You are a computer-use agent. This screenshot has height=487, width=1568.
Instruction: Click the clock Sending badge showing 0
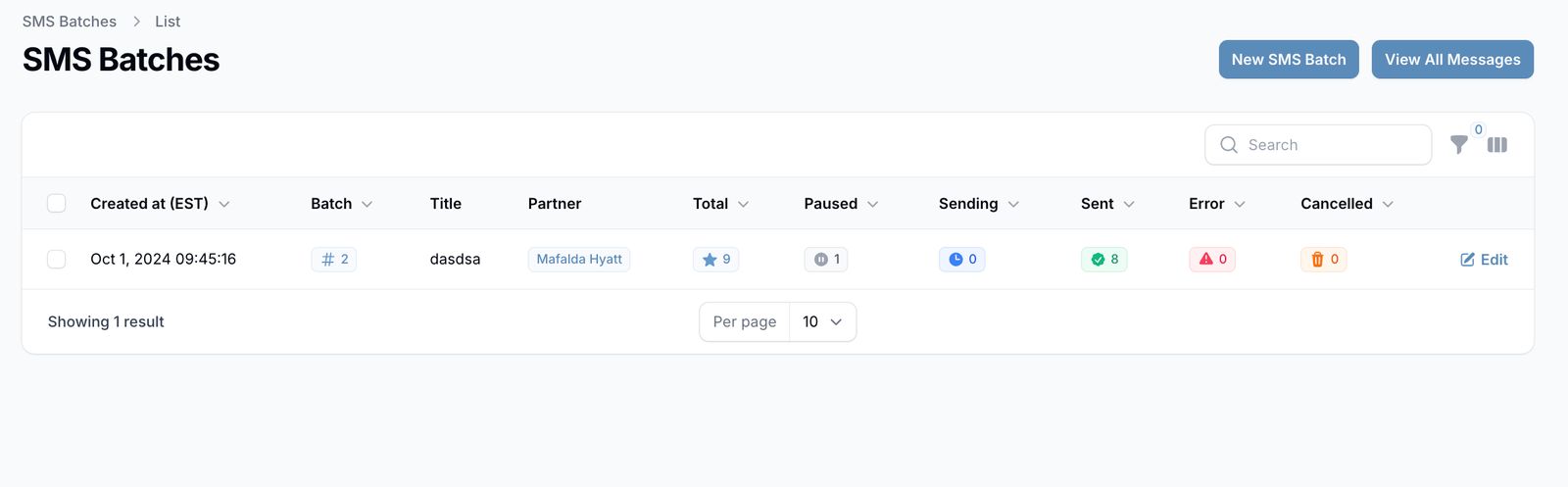[961, 260]
